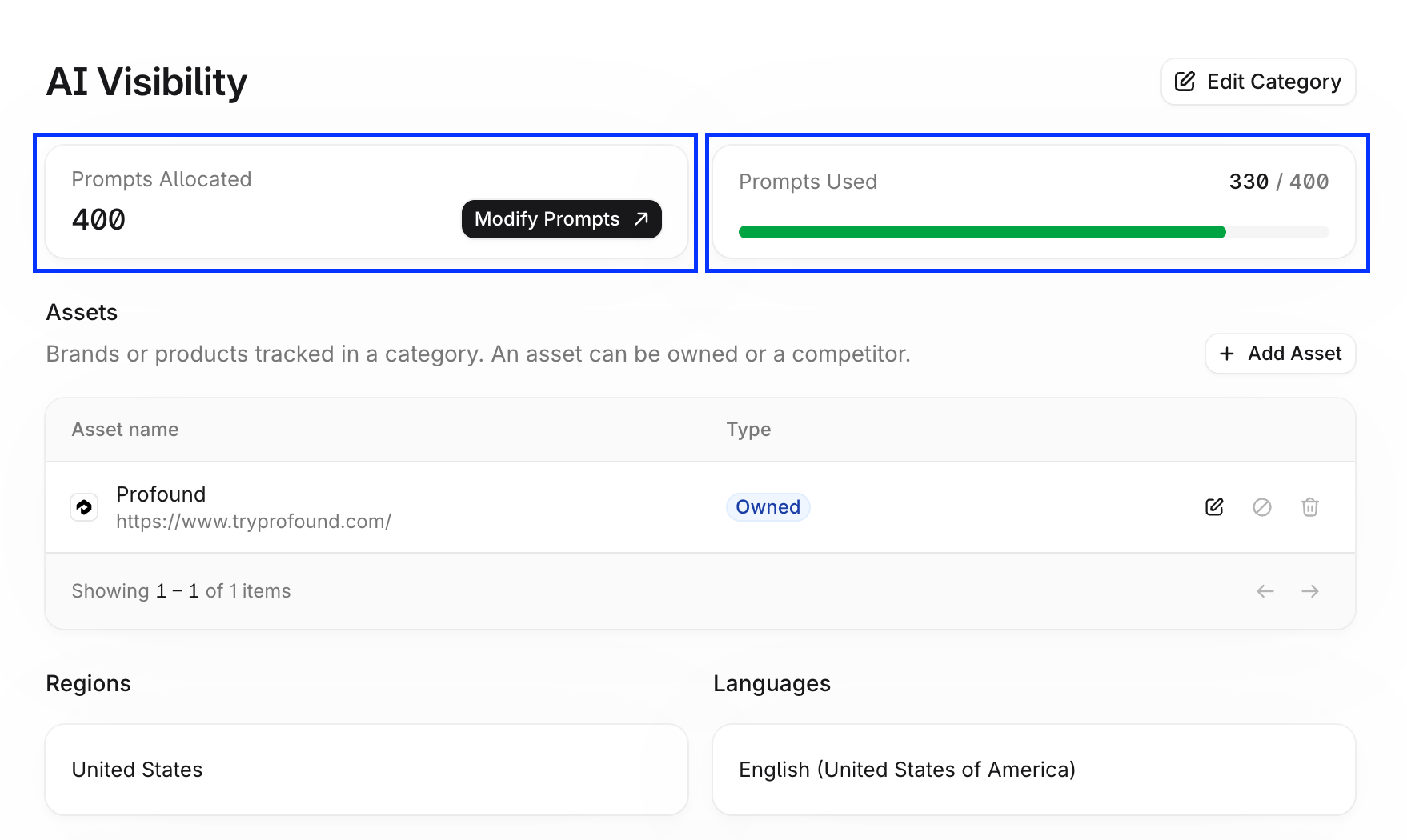Viewport: 1407px width, 840px height.
Task: Select the United States region box
Action: [367, 770]
